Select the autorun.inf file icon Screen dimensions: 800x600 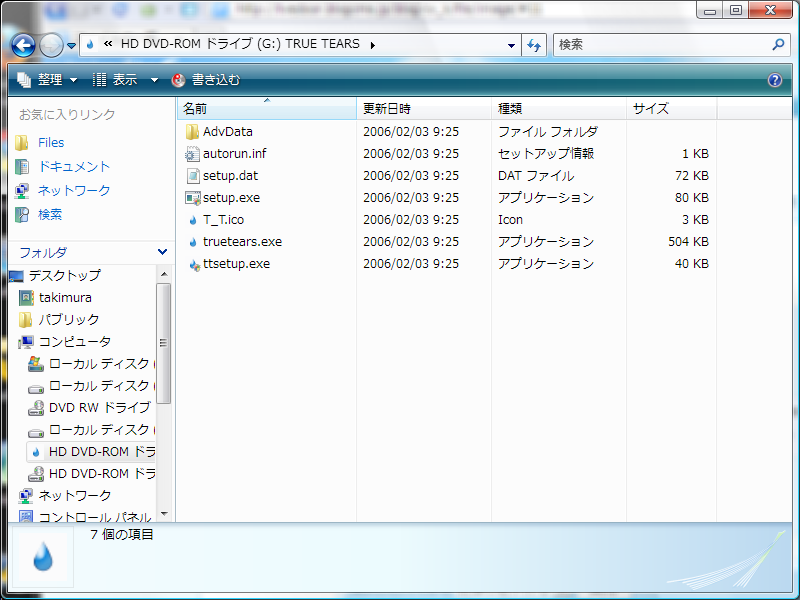[192, 154]
